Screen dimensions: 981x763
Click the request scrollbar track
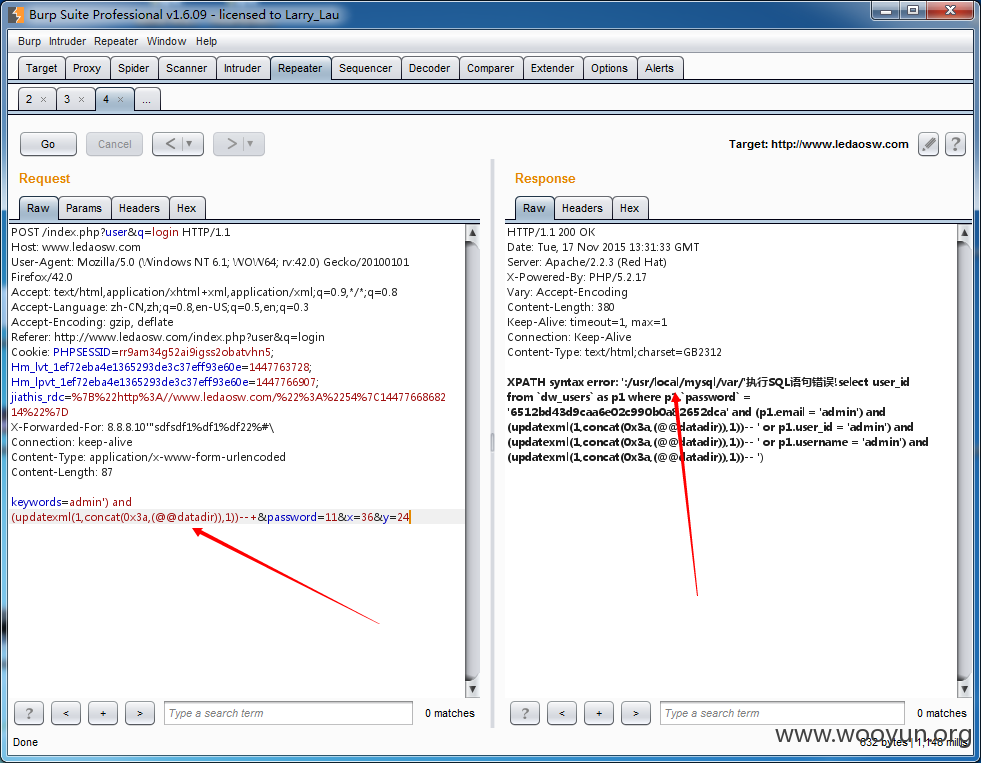pos(472,460)
